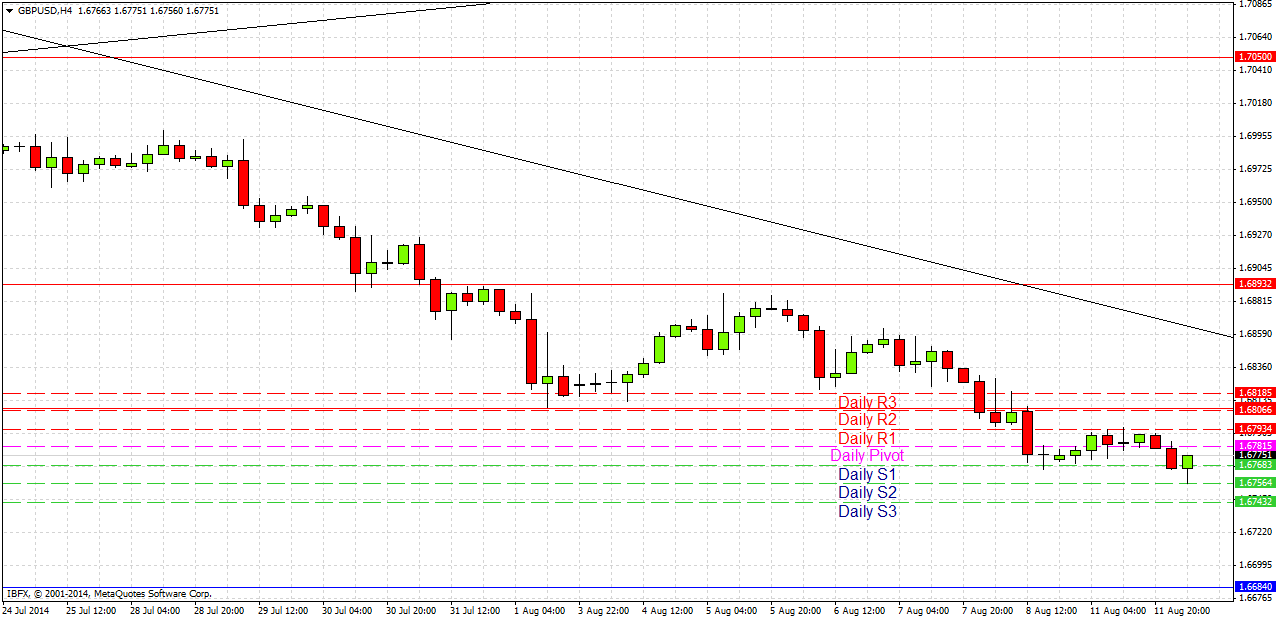Select the Daily R1 label text
The image size is (1276, 619).
tap(866, 439)
